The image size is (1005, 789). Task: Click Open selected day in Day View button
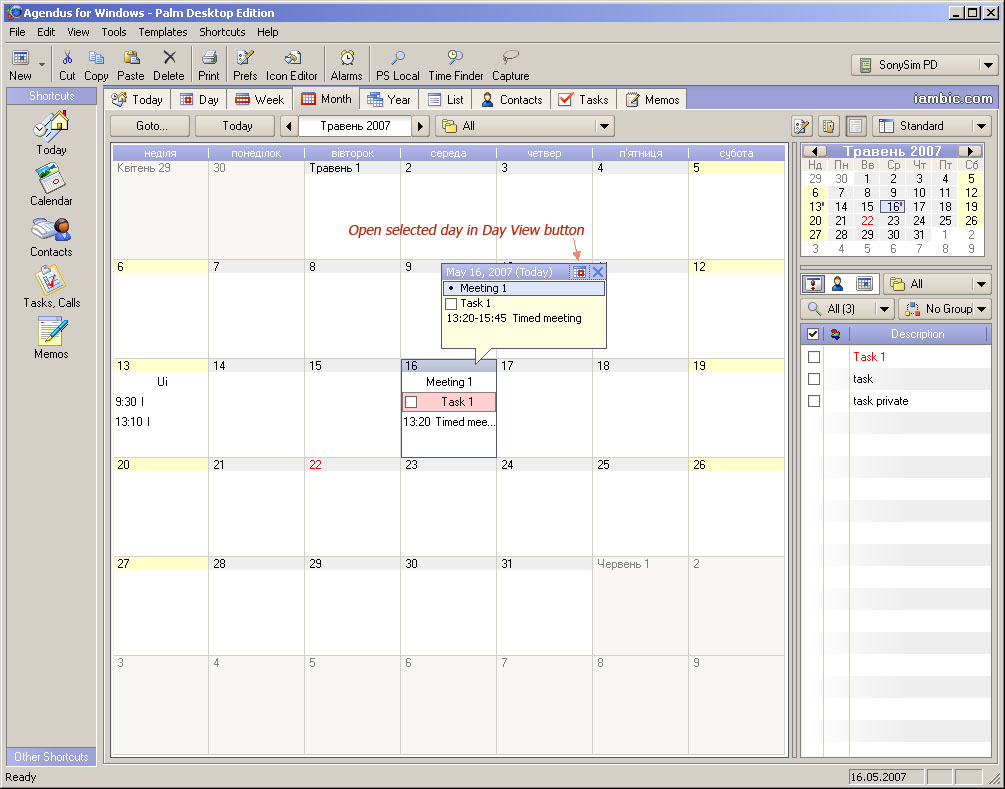coord(579,272)
